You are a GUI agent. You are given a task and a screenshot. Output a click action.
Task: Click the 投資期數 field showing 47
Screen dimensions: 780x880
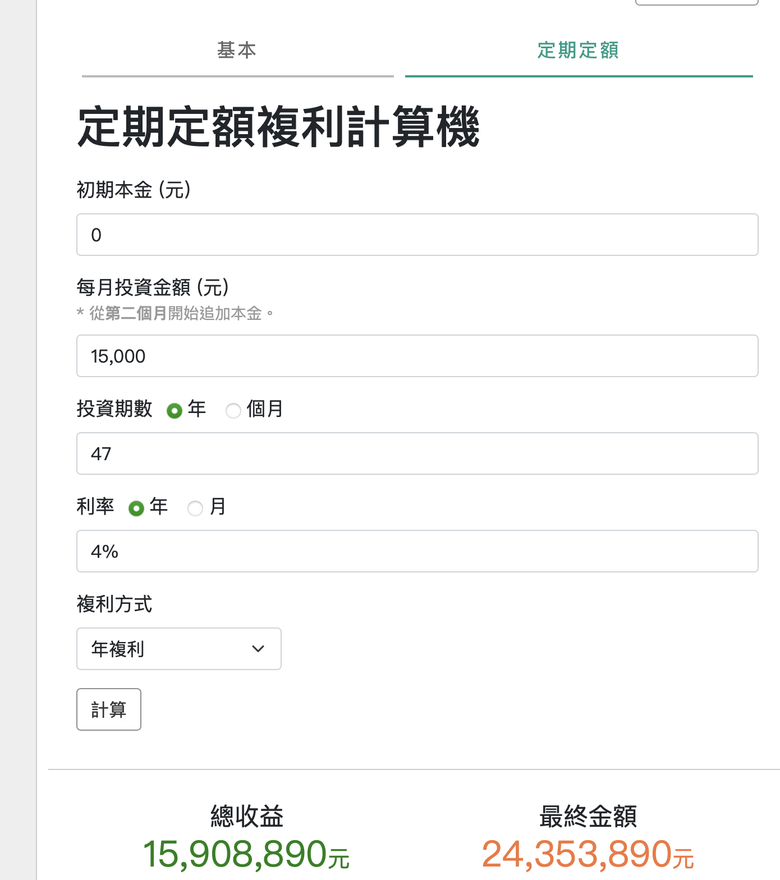coord(417,453)
